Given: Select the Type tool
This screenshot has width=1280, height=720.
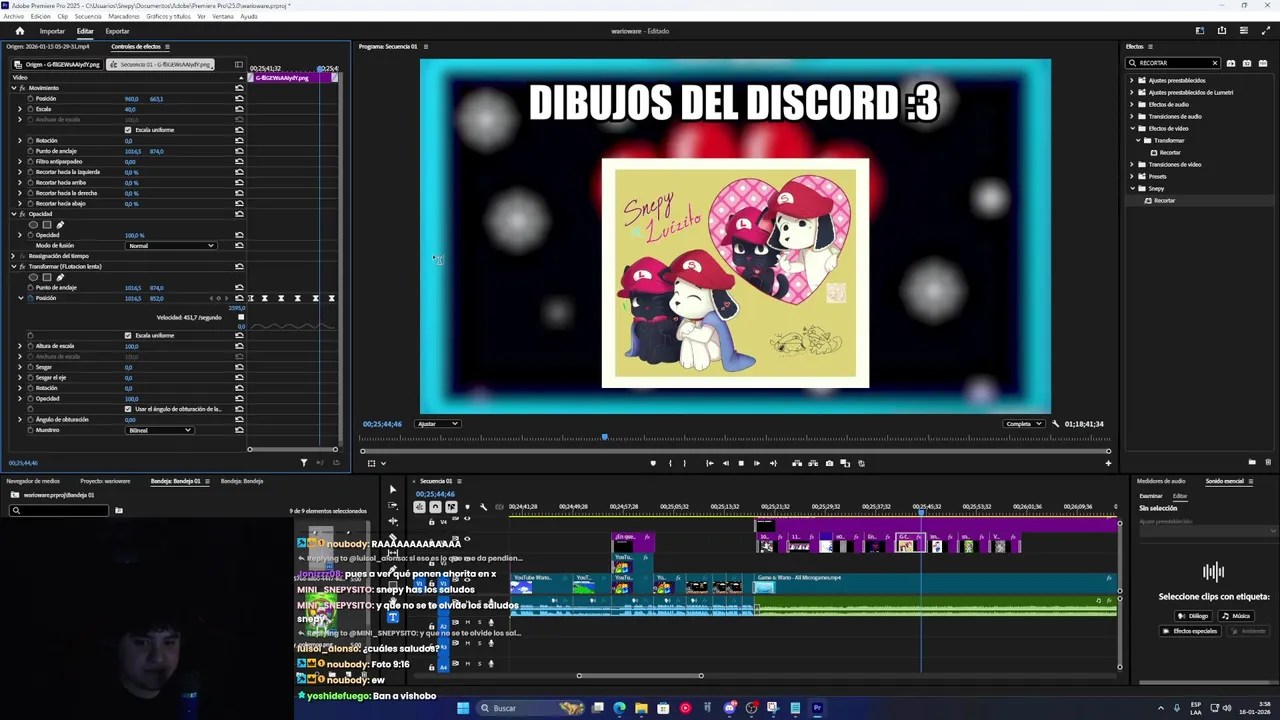Looking at the screenshot, I should click(392, 617).
